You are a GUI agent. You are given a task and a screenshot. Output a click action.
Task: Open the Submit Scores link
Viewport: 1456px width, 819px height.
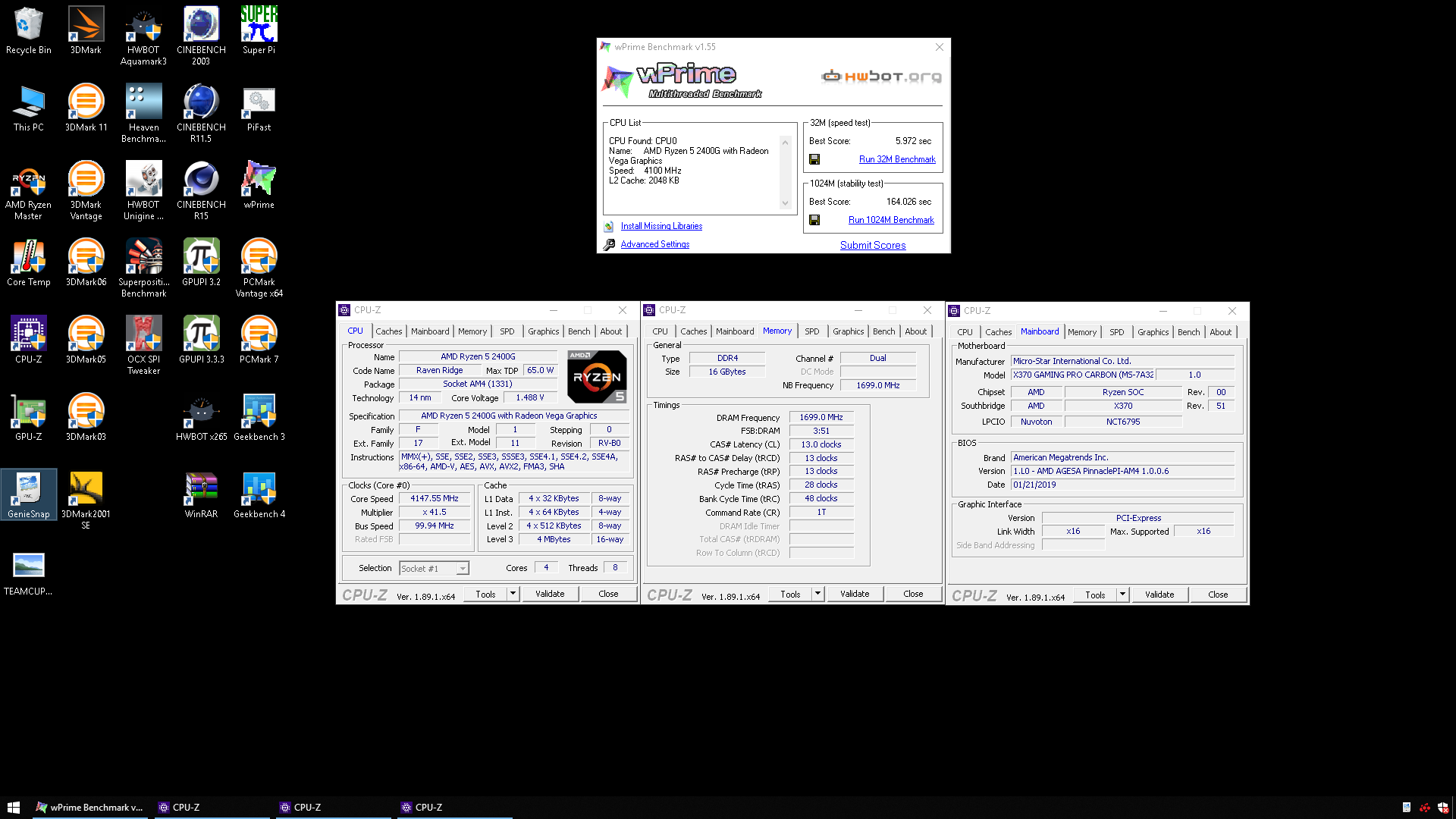click(873, 245)
